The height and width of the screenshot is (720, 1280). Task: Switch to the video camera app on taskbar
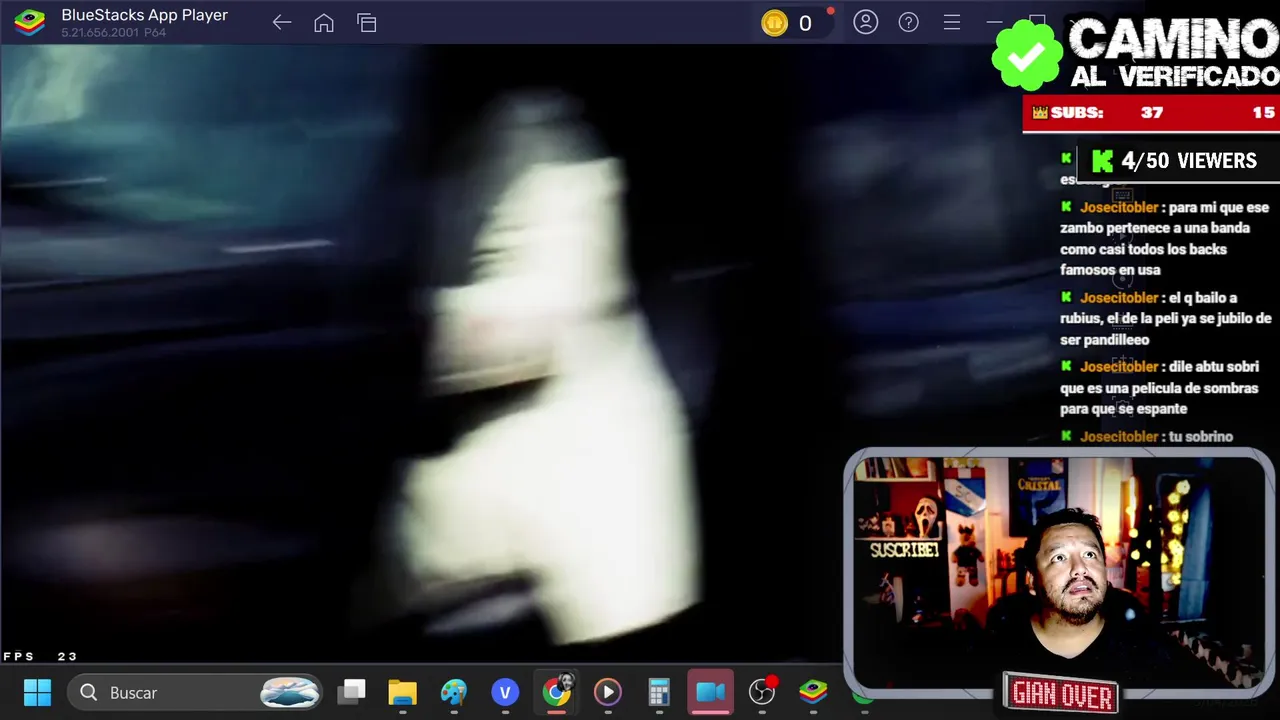point(710,692)
